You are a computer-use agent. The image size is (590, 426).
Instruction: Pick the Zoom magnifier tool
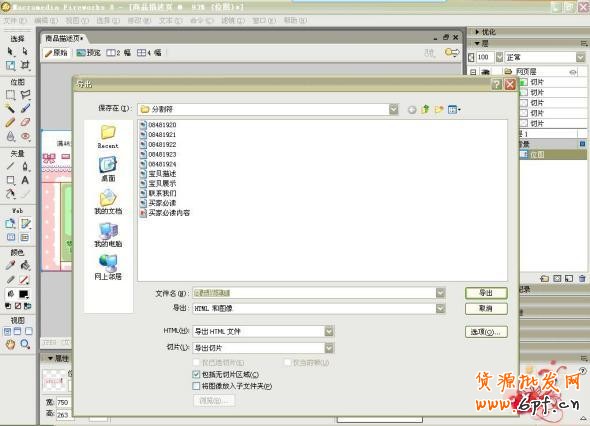click(25, 344)
